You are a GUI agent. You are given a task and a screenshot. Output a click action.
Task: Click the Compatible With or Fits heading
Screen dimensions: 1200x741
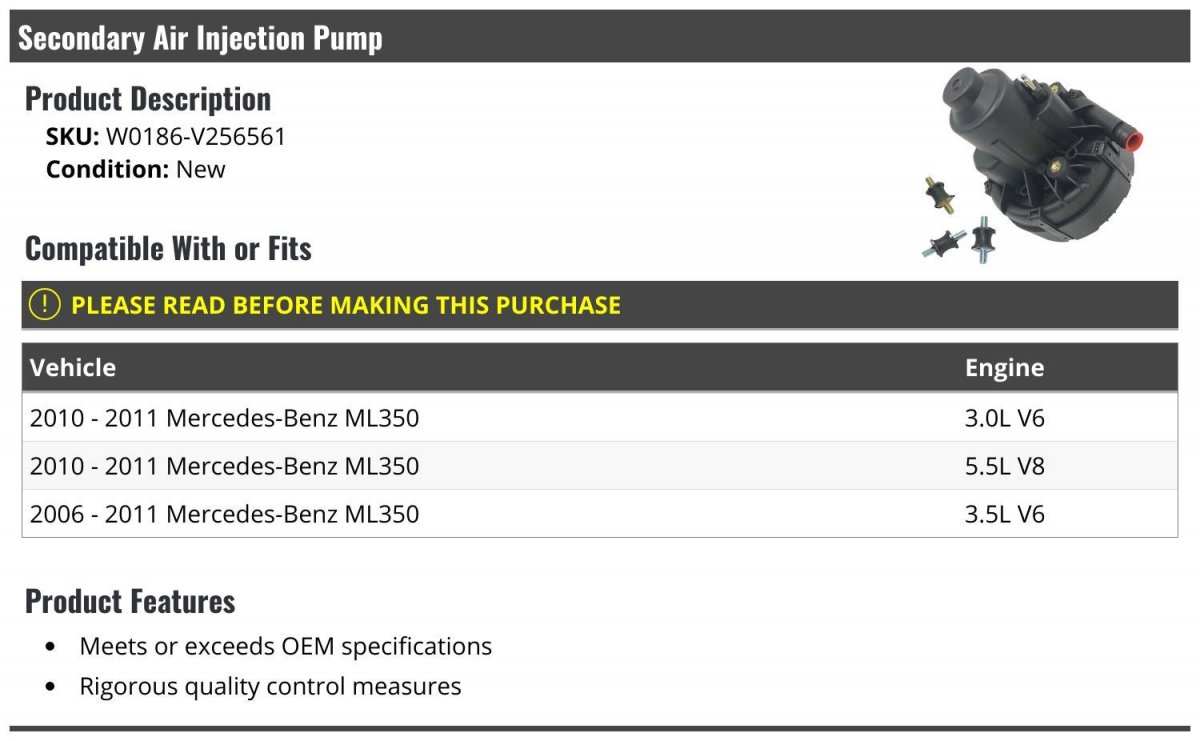click(x=168, y=248)
